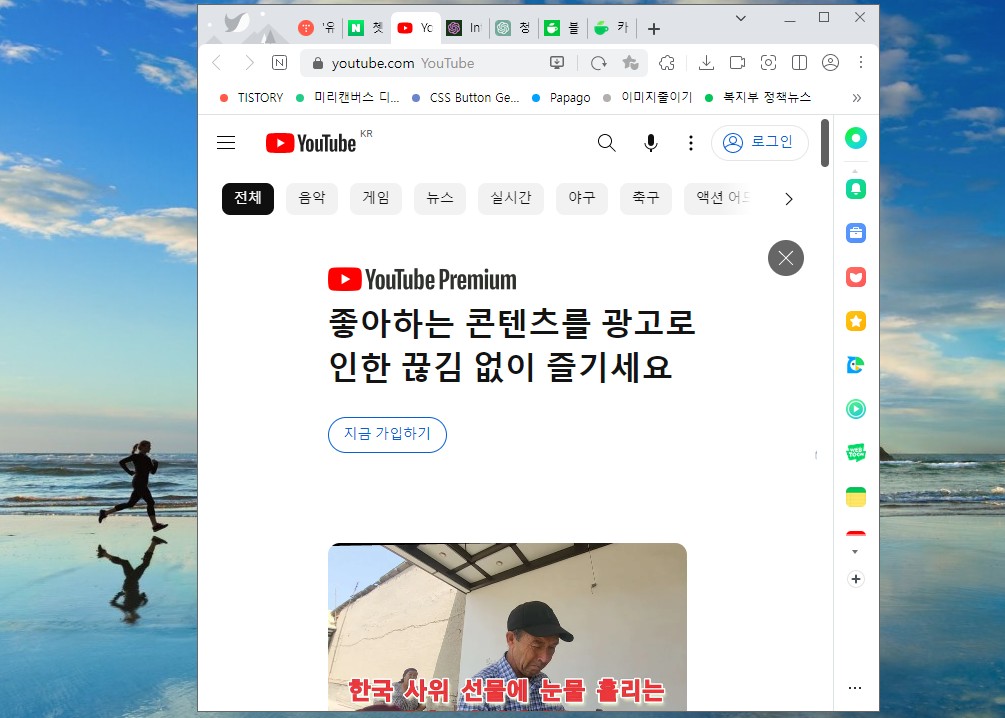This screenshot has width=1005, height=718.
Task: Open the green whale sidebar icon
Action: (856, 138)
